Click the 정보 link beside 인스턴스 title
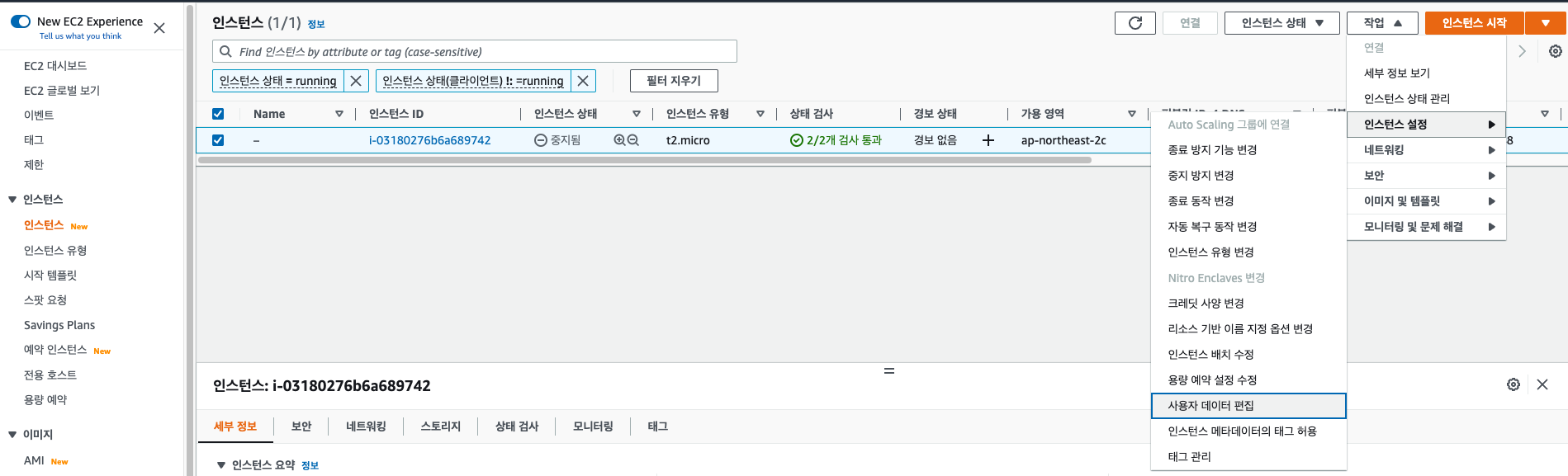 click(316, 25)
